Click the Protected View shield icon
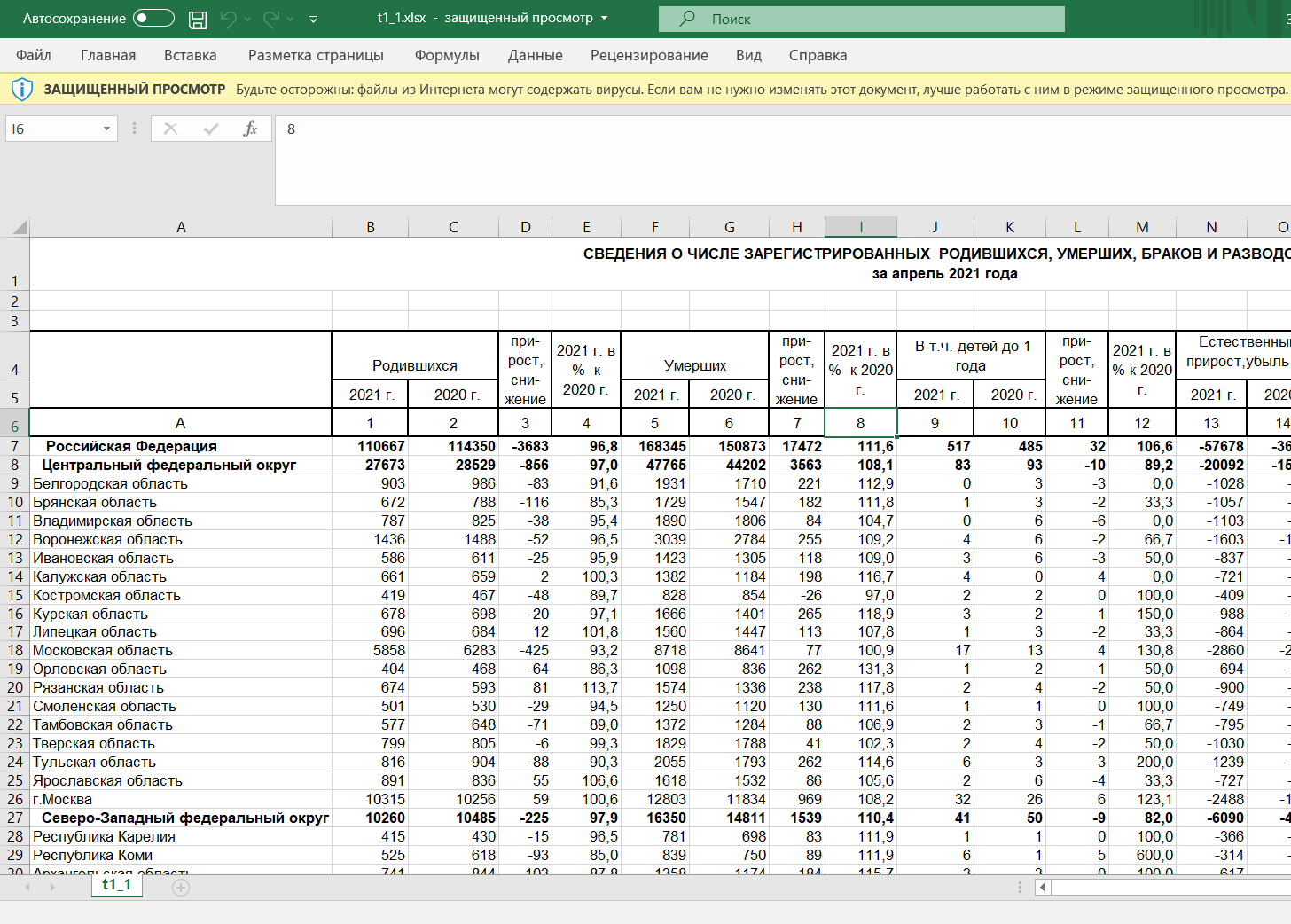The height and width of the screenshot is (924, 1291). click(x=21, y=89)
